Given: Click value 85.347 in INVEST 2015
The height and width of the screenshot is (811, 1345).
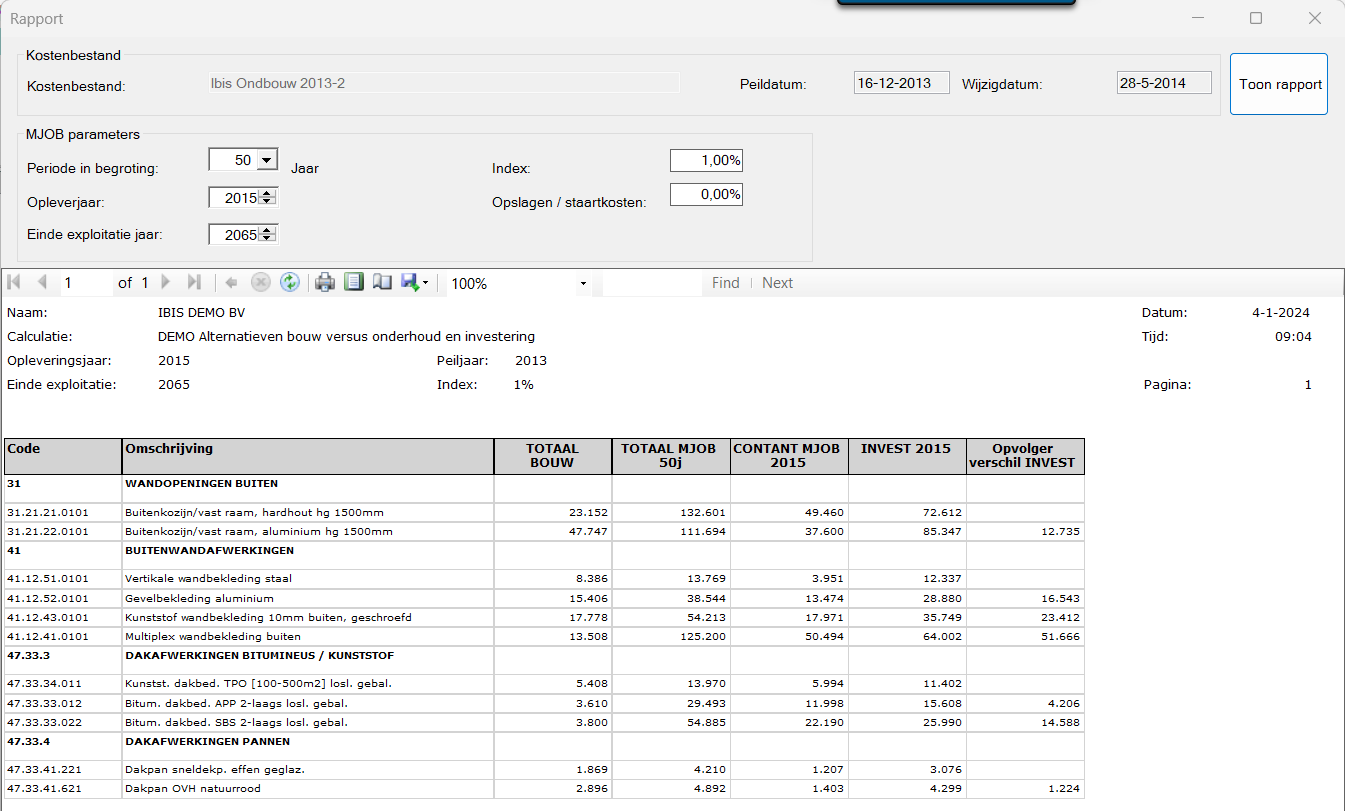Looking at the screenshot, I should pyautogui.click(x=942, y=531).
